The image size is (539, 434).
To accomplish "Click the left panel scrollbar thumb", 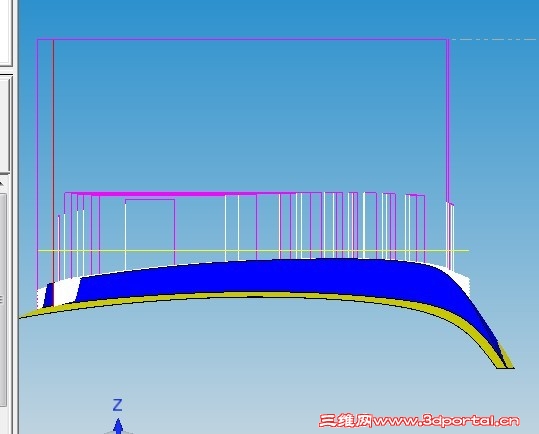I will coord(3,299).
